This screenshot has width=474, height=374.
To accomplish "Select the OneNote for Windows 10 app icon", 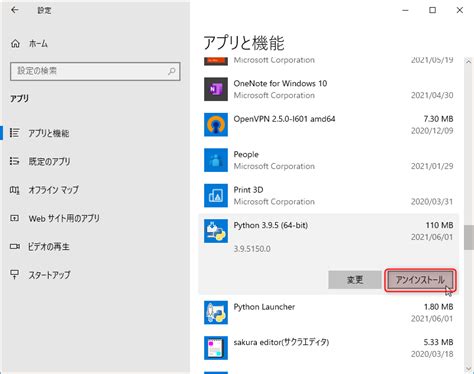I will 216,89.
